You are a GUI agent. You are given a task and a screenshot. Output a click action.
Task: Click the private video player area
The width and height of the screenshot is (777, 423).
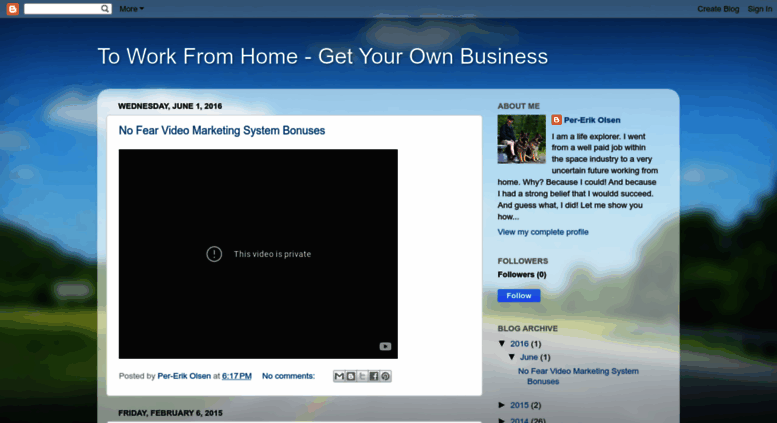pyautogui.click(x=258, y=254)
